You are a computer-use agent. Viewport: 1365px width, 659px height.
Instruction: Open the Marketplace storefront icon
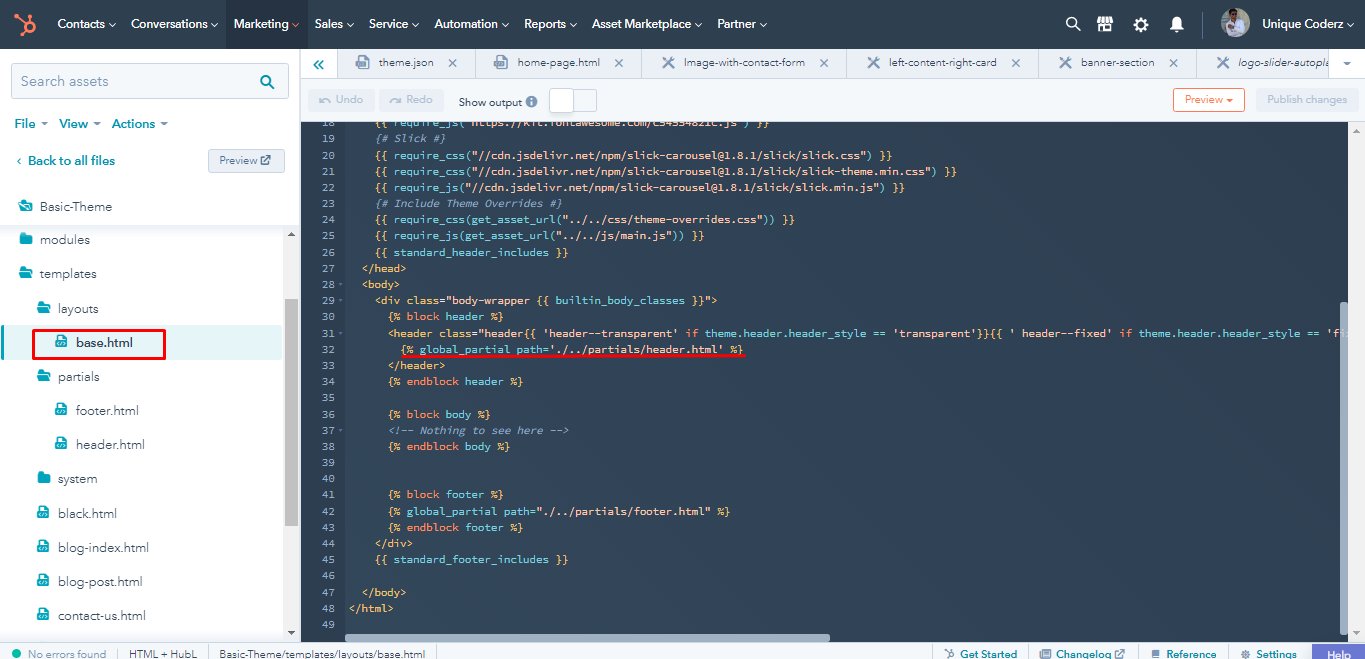tap(1105, 24)
